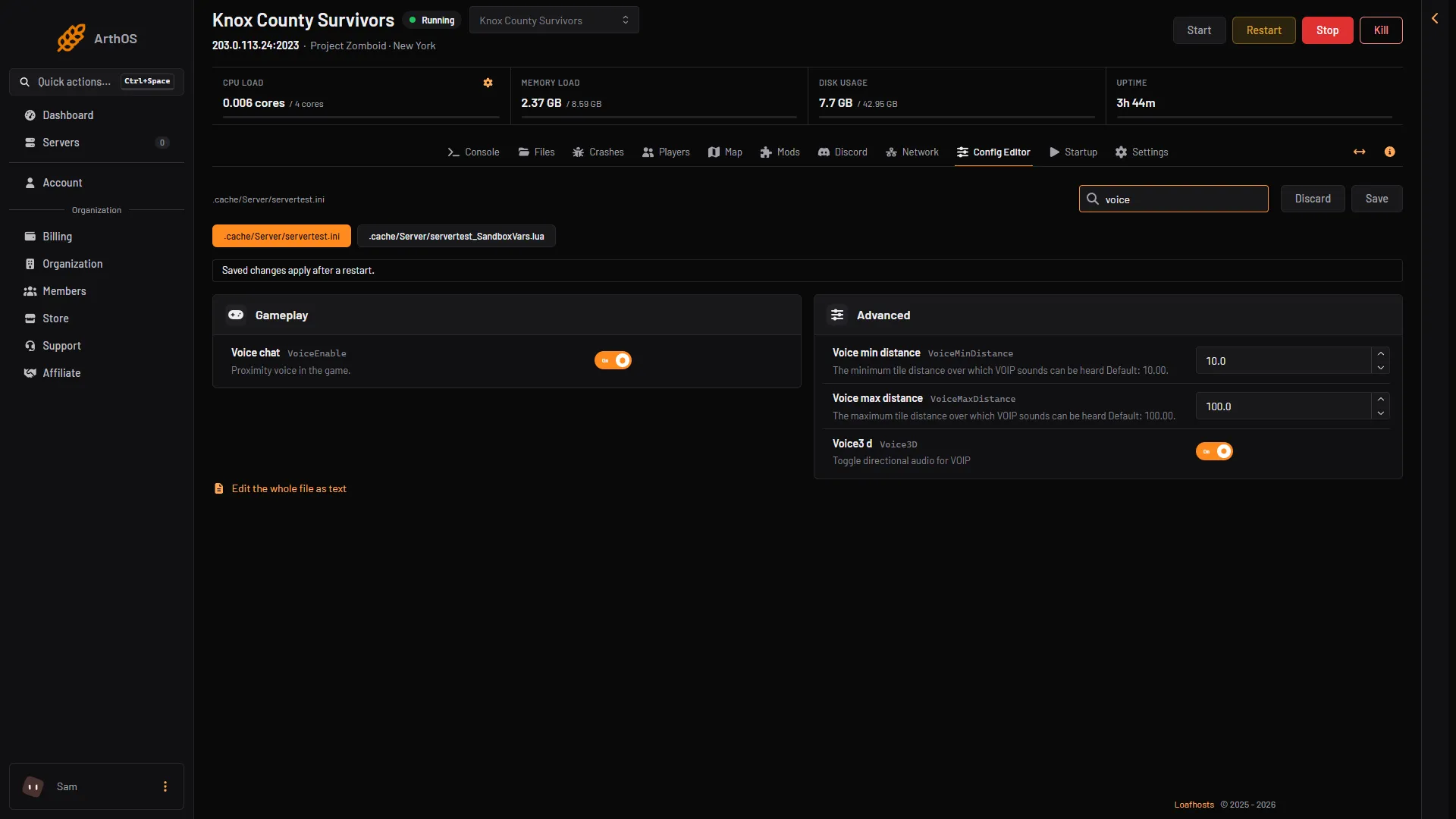Disable the Voice chat toggle

[613, 360]
